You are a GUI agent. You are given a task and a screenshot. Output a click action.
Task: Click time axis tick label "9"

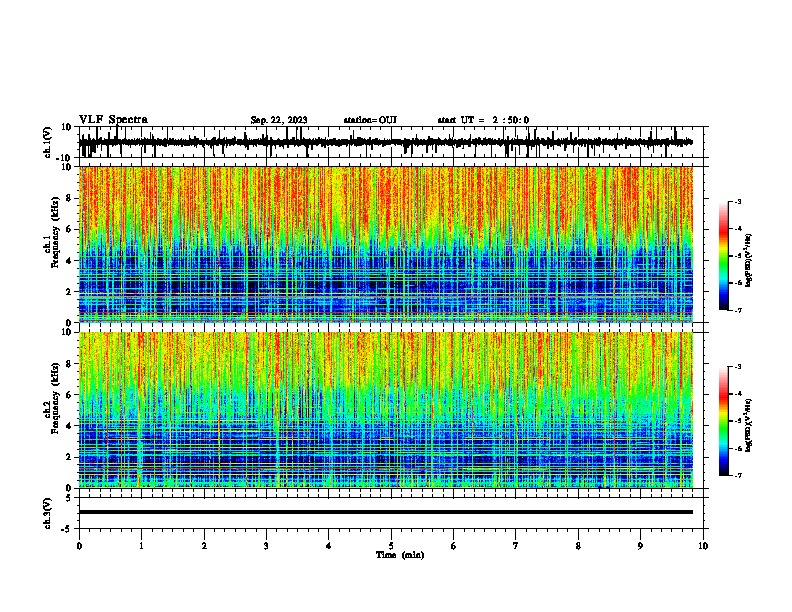coord(640,546)
